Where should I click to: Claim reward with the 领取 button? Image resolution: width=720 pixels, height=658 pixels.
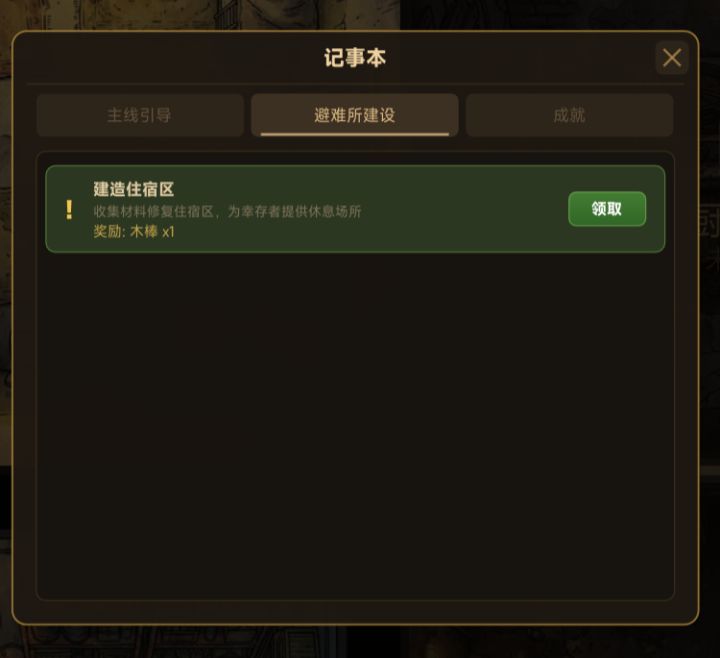[x=607, y=209]
